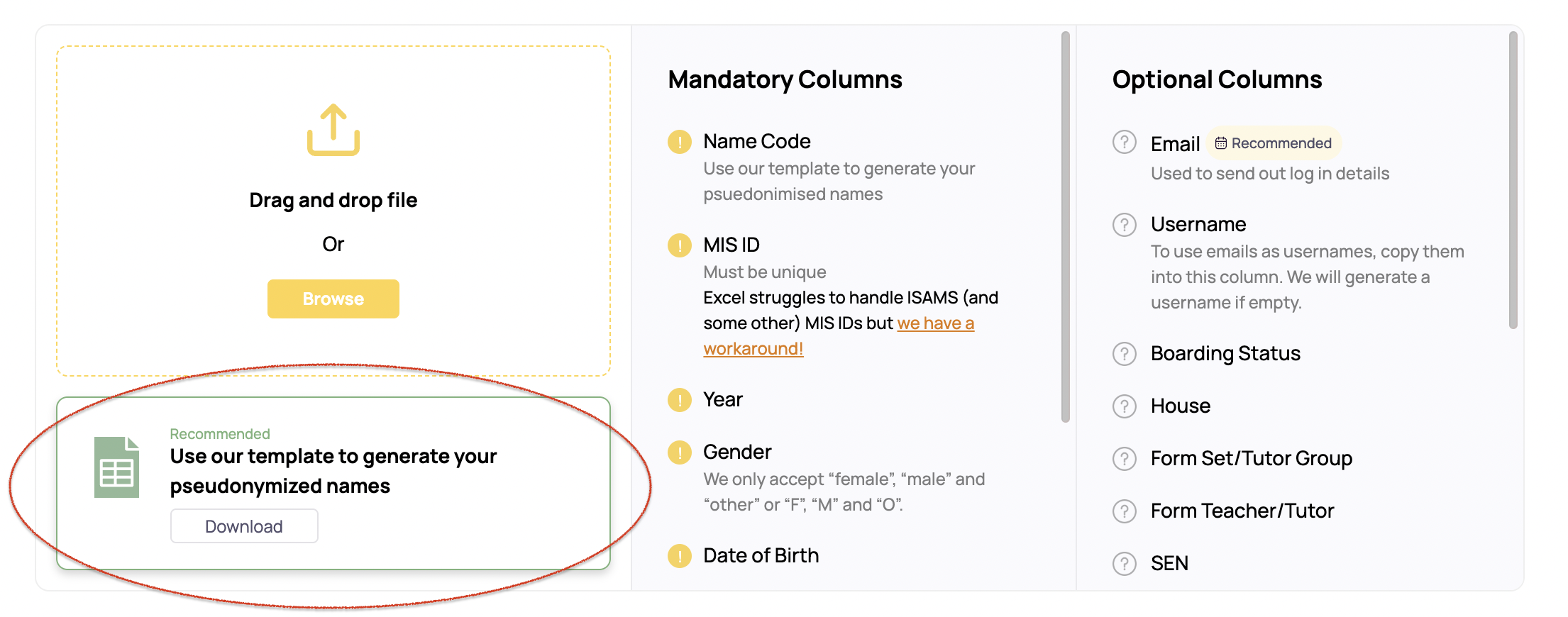Screen dimensions: 1568x617
Task: Download the pseudonymized names template
Action: pos(244,526)
